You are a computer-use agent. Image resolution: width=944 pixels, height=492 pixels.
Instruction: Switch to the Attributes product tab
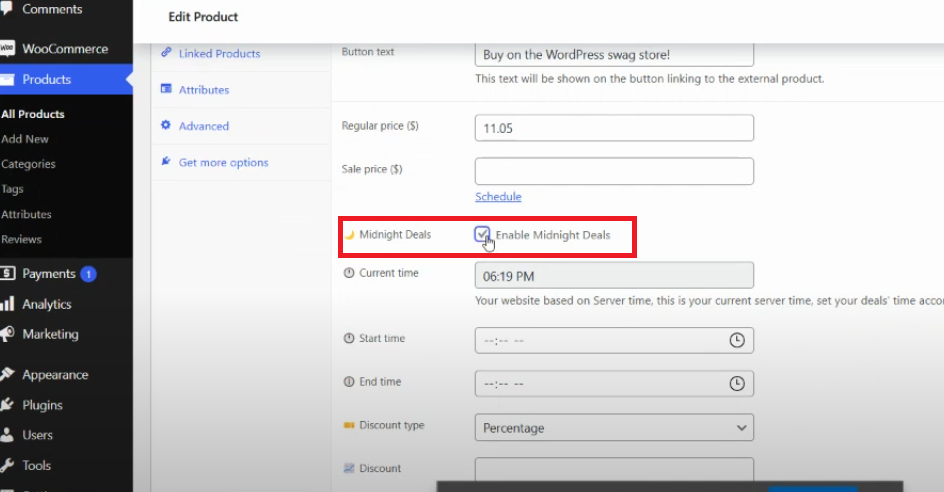(204, 90)
